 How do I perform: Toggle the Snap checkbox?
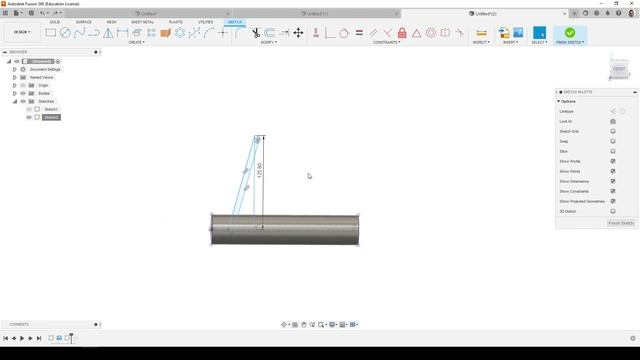coord(613,141)
